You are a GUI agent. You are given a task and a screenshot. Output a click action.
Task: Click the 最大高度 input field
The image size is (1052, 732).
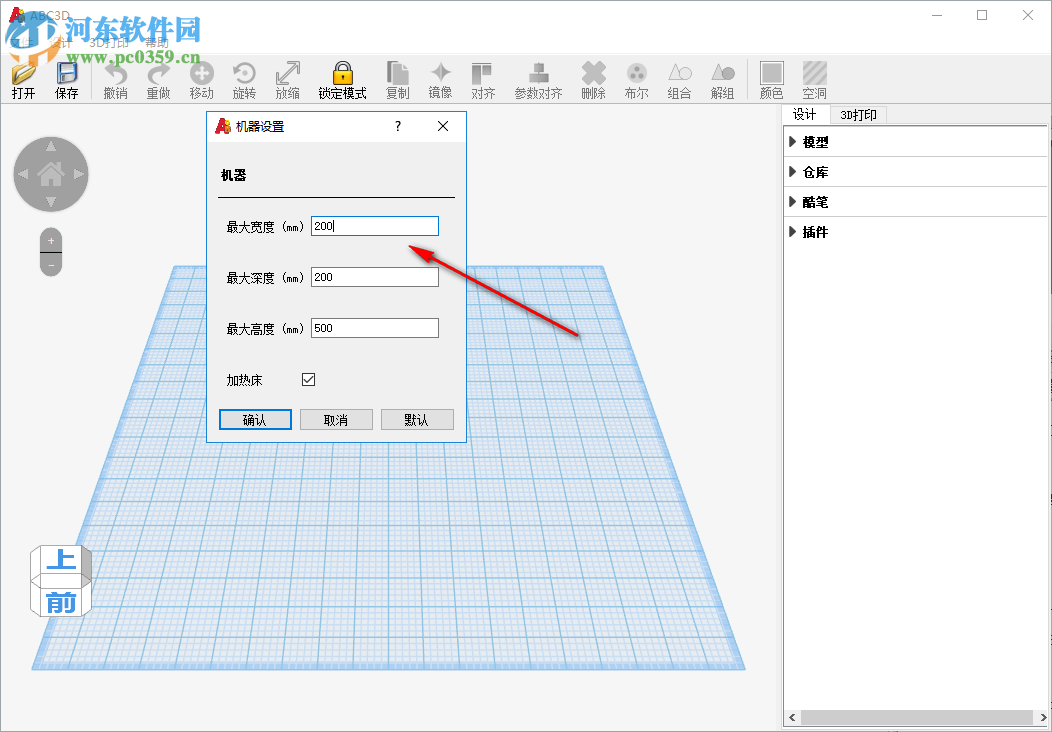(374, 328)
